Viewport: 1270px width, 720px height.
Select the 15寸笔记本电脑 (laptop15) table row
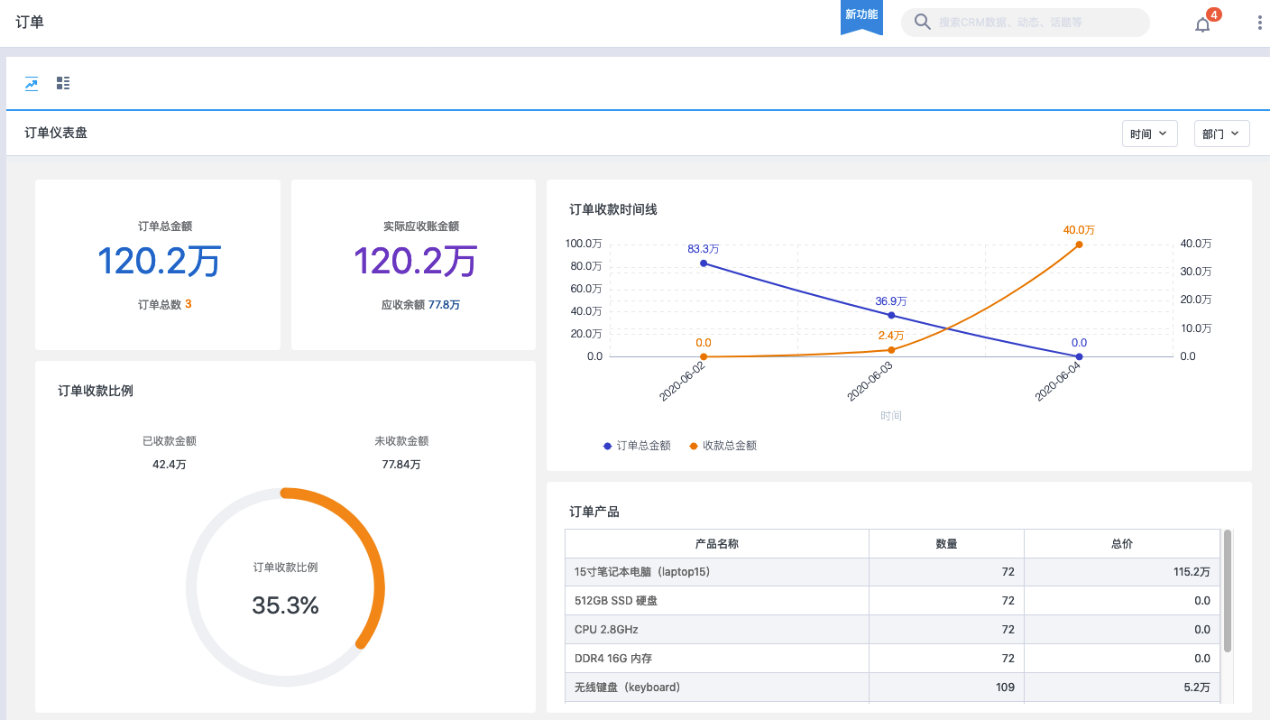[x=716, y=573]
